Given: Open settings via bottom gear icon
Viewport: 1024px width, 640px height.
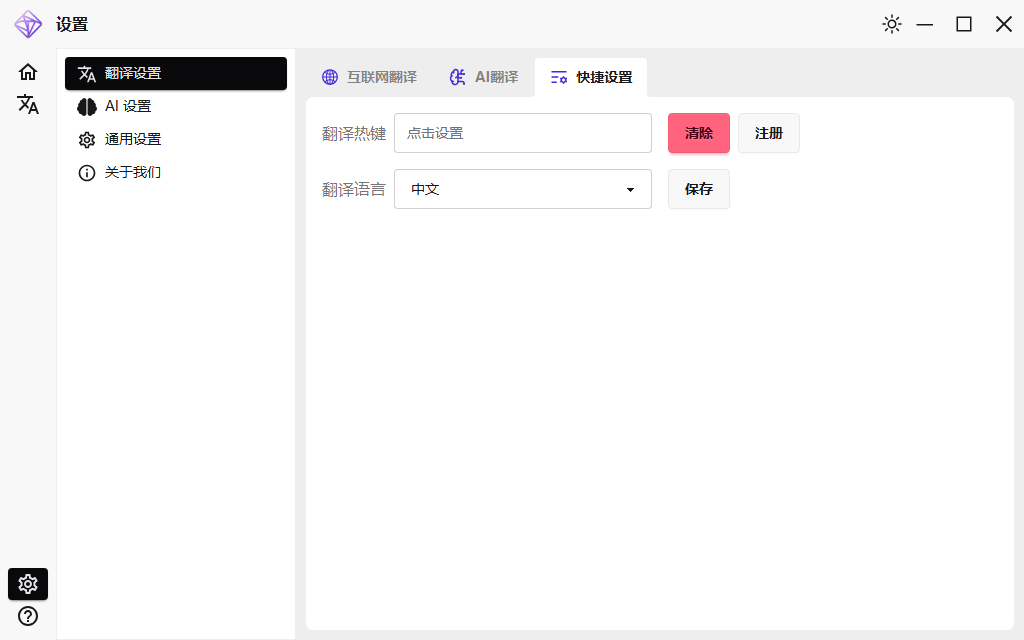Looking at the screenshot, I should pyautogui.click(x=27, y=584).
